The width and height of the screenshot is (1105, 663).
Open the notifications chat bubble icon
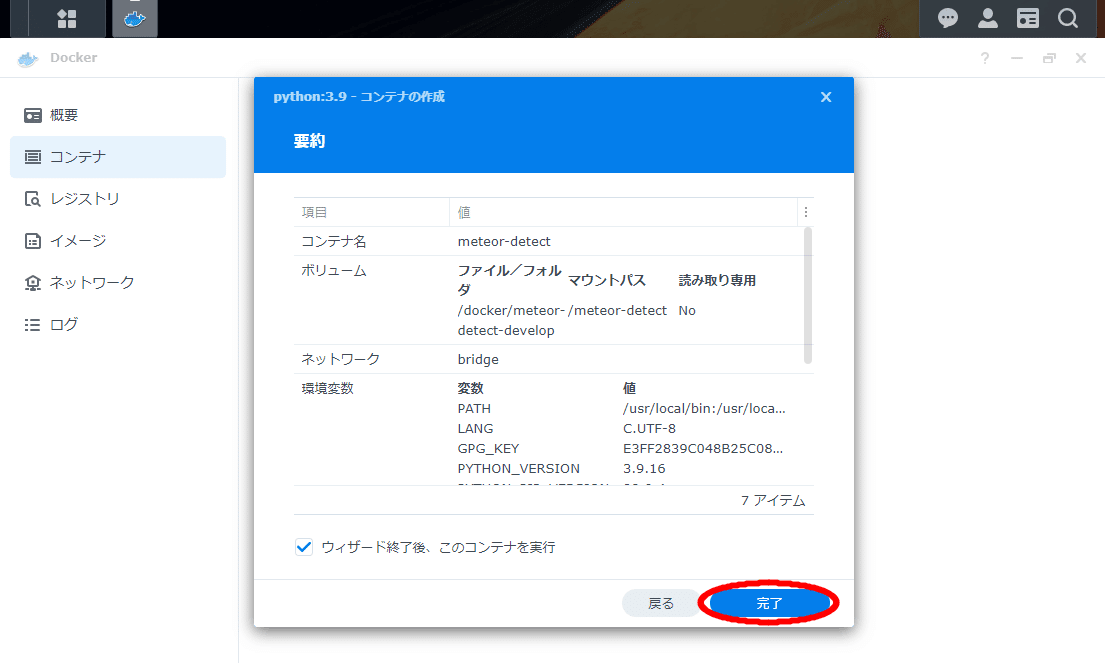point(948,18)
